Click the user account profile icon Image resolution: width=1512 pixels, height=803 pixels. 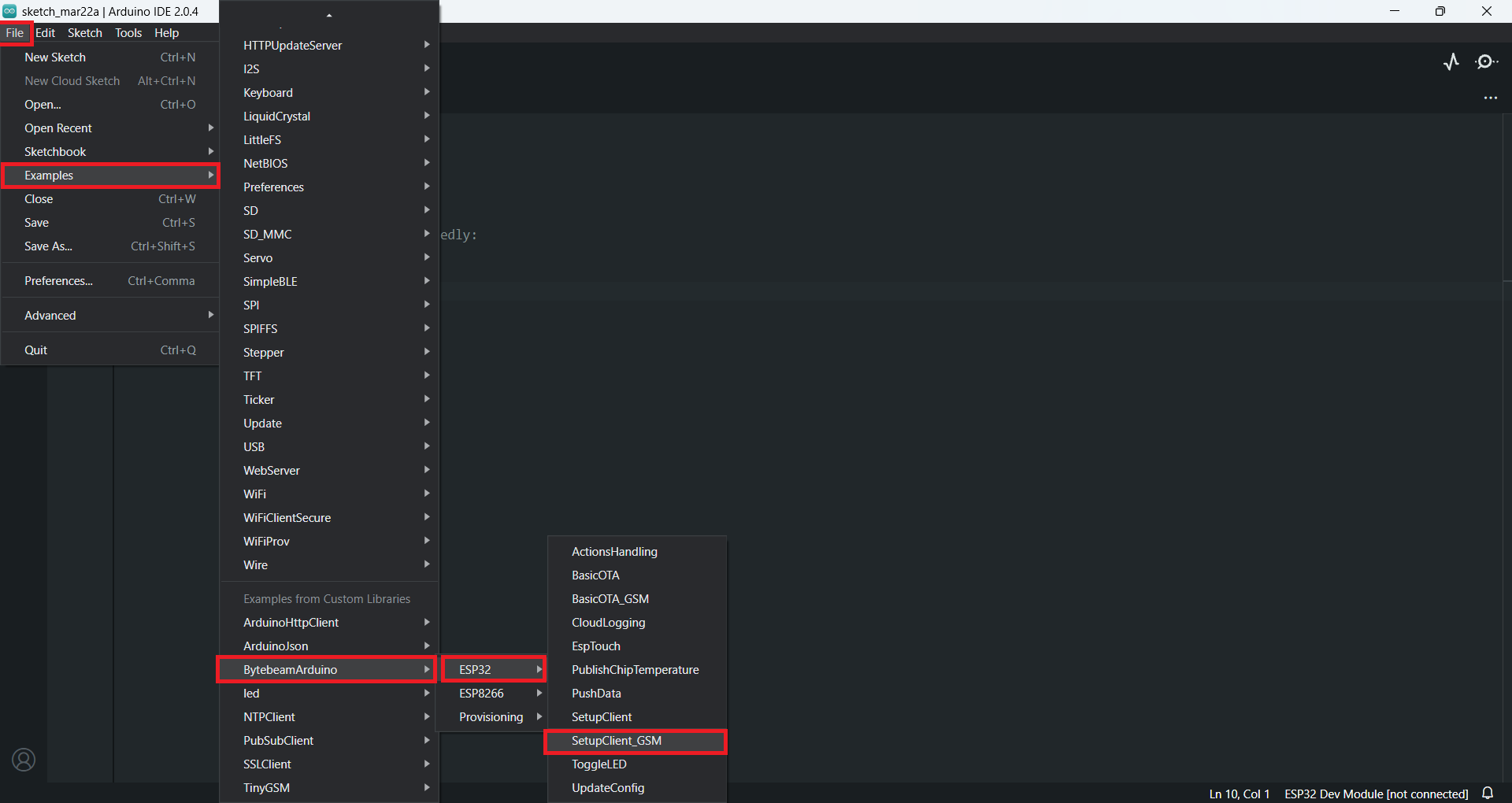tap(24, 760)
